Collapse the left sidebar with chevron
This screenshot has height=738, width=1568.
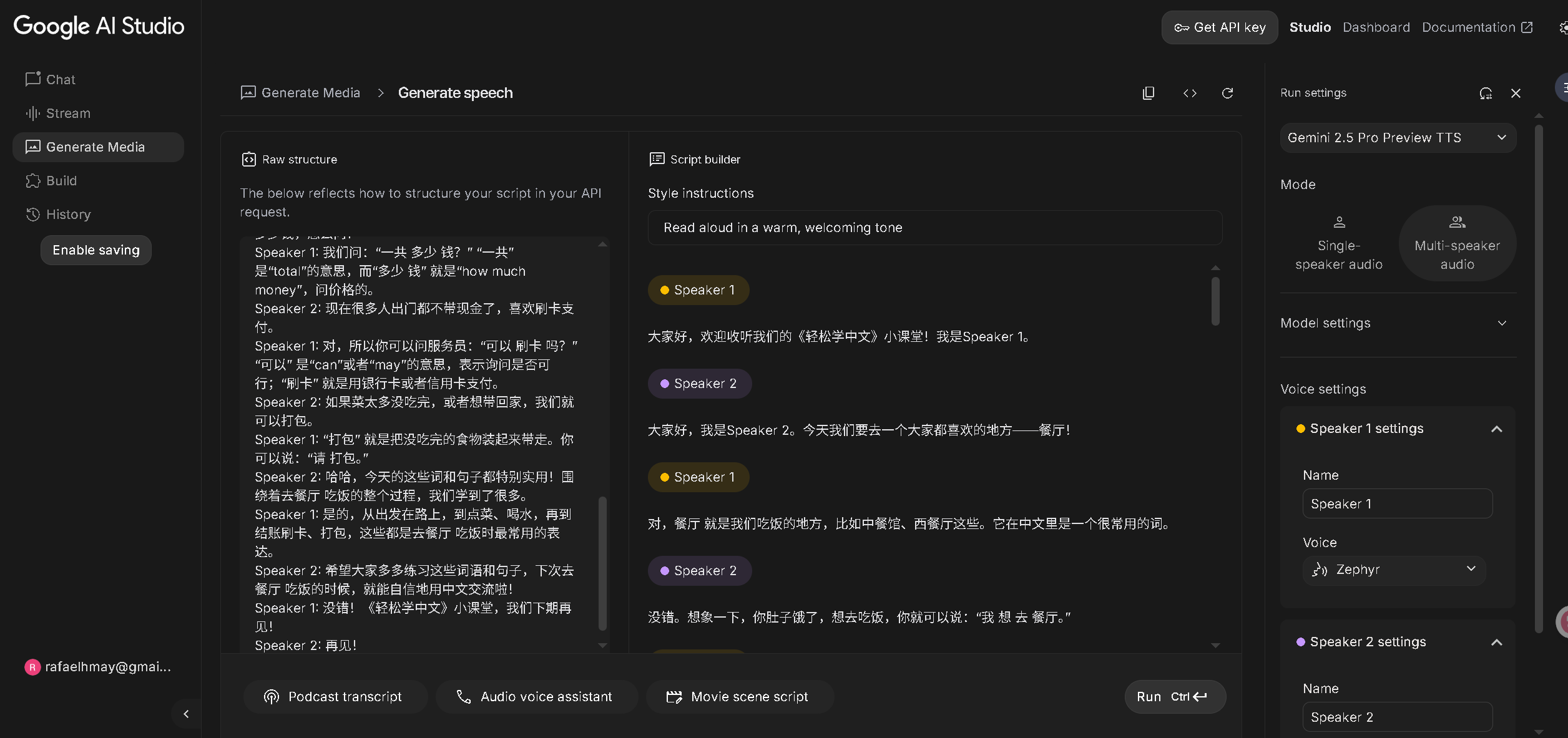[x=185, y=714]
